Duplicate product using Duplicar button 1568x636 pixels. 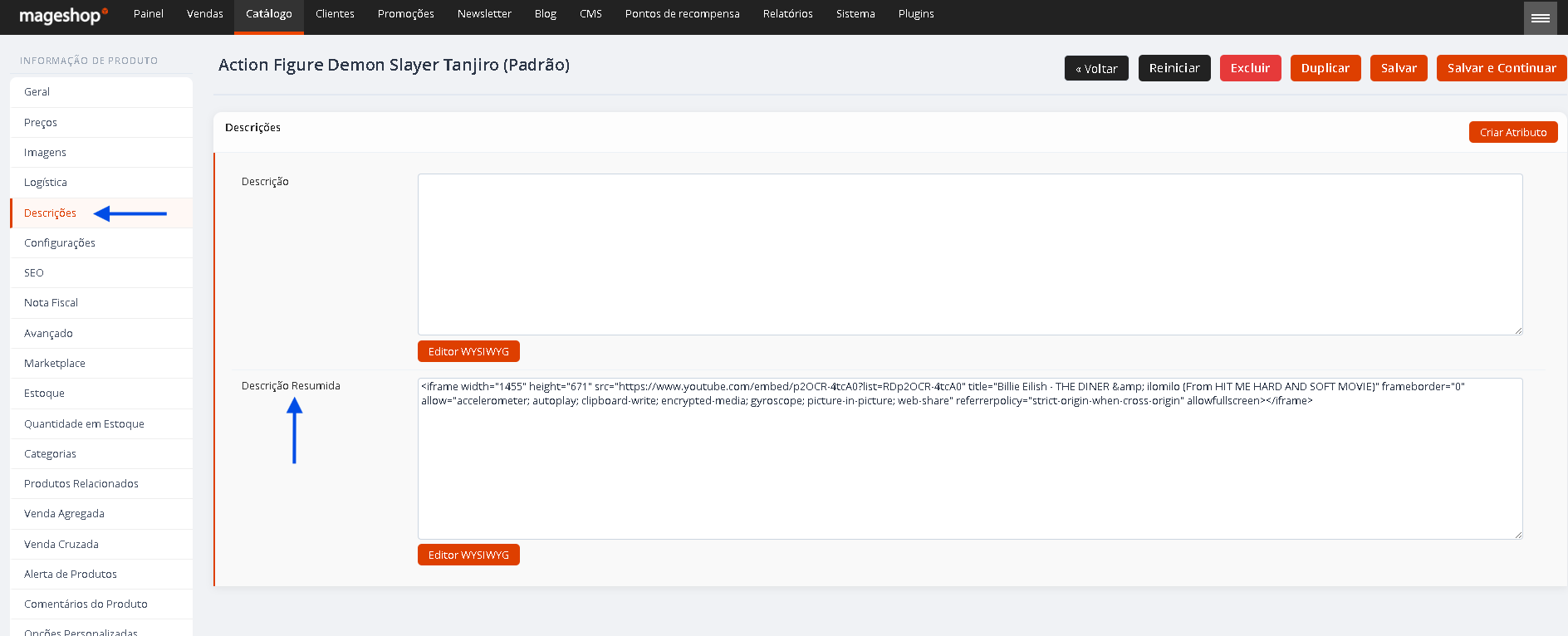(1325, 68)
